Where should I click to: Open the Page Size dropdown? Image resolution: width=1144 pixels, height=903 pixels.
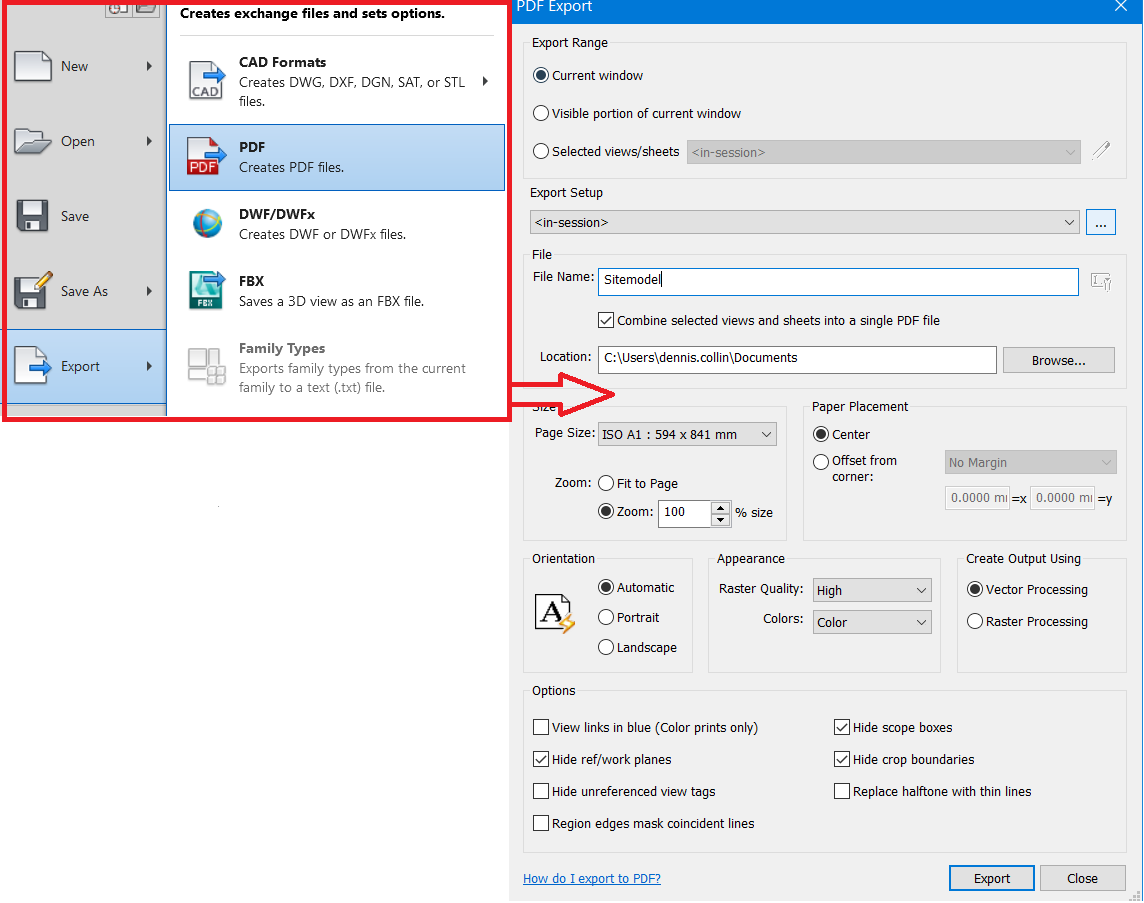(686, 434)
